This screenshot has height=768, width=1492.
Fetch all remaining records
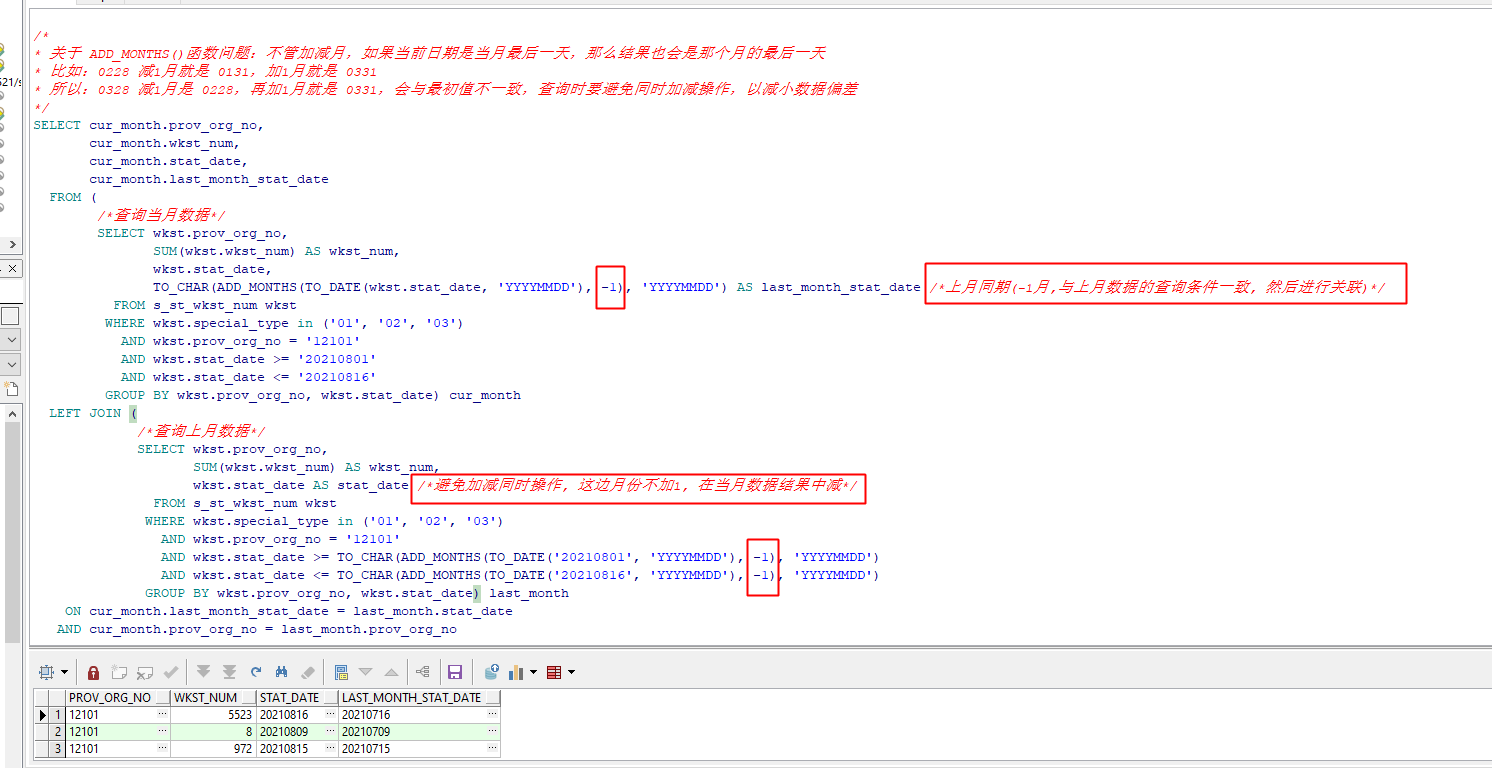(230, 671)
